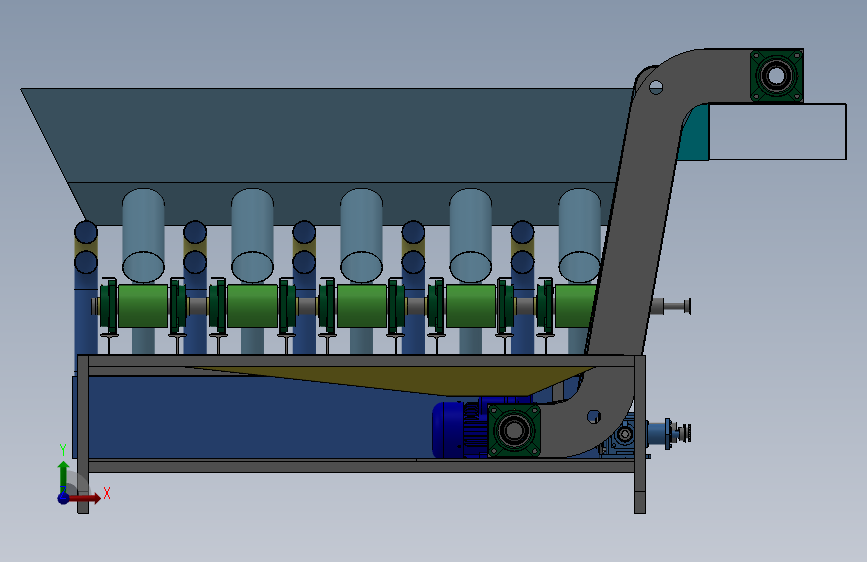The image size is (867, 562).
Task: Select the blue electric motor body
Action: click(x=459, y=430)
